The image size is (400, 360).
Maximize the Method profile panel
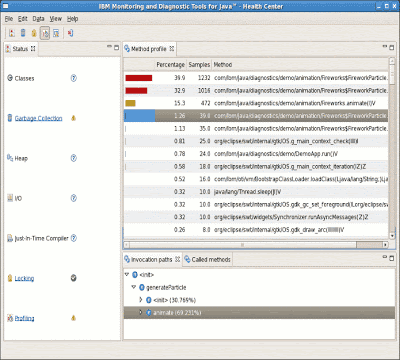(x=392, y=48)
